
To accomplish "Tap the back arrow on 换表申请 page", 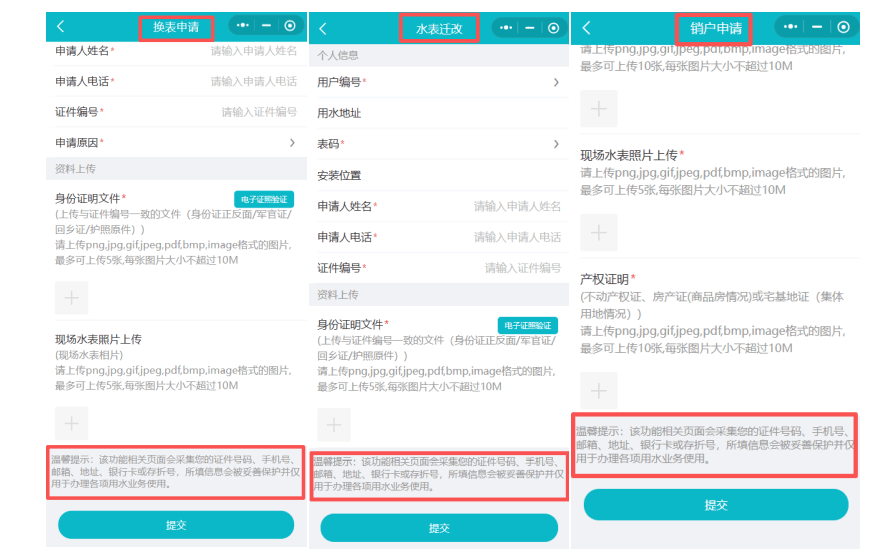I will pos(61,27).
